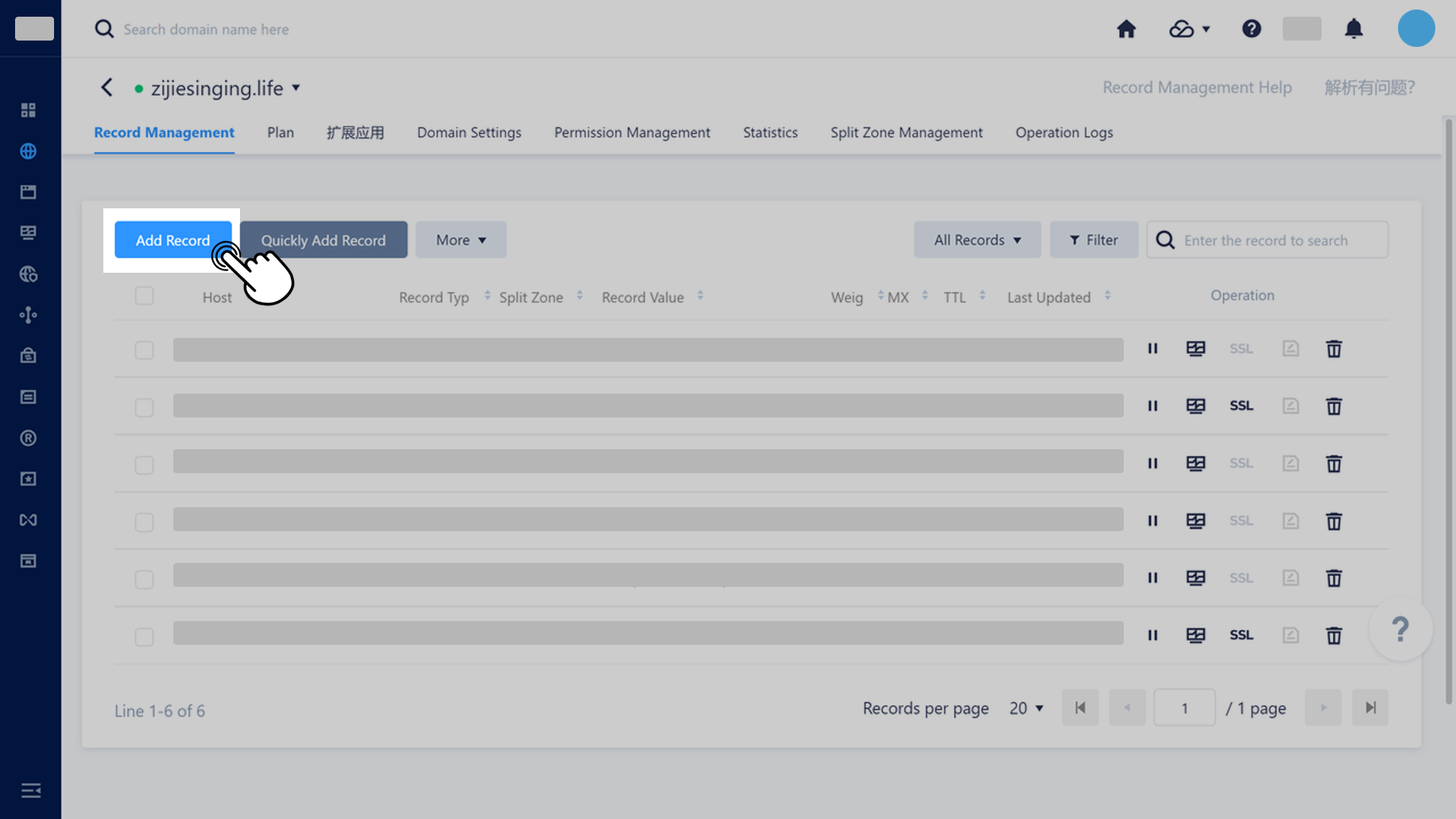The height and width of the screenshot is (819, 1456).
Task: Click the SSL icon on the second record
Action: pos(1241,406)
